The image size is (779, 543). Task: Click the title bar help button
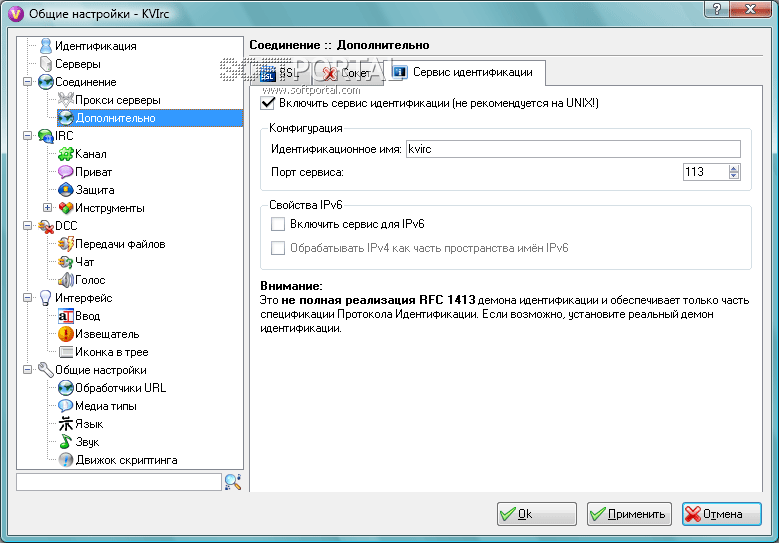pyautogui.click(x=717, y=9)
